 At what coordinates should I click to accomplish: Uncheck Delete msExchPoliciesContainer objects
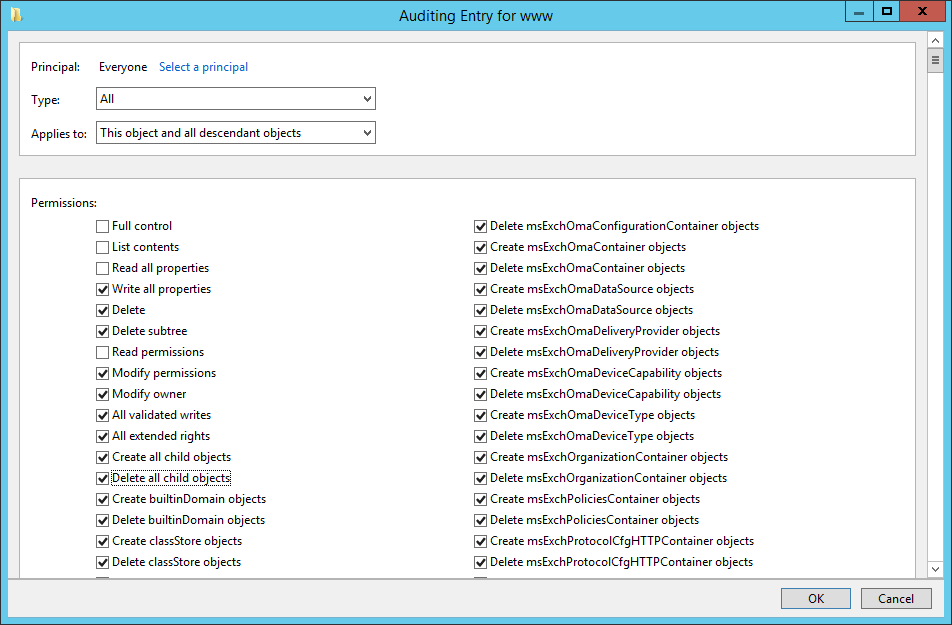pos(480,521)
